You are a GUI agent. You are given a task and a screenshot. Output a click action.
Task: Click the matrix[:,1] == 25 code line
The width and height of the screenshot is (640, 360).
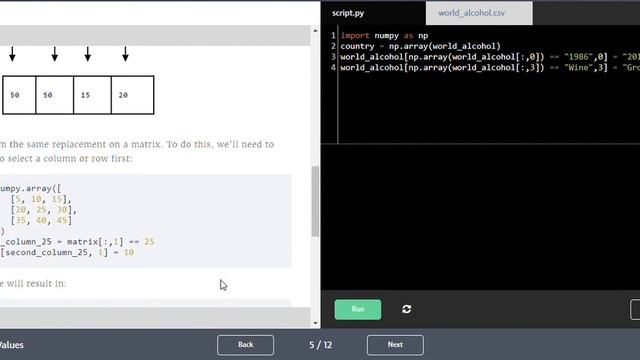click(78, 242)
